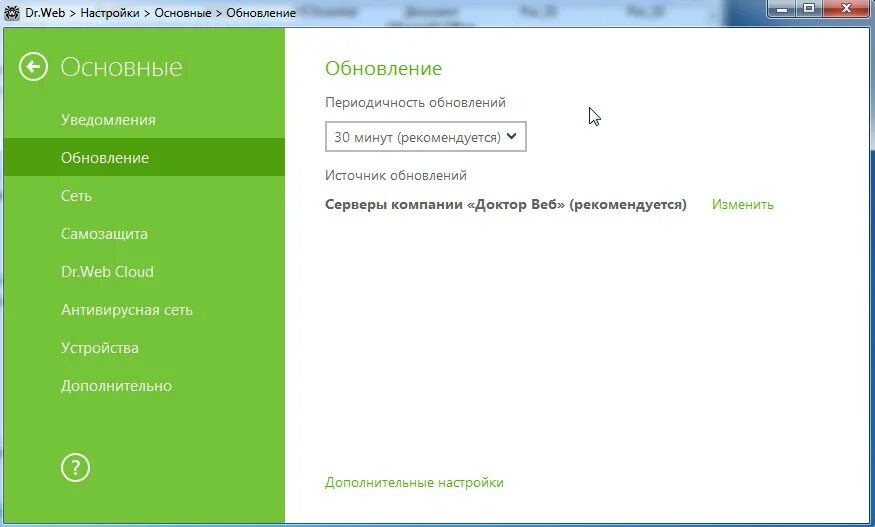
Task: Click the Периодичность обновлений label
Action: pyautogui.click(x=415, y=102)
